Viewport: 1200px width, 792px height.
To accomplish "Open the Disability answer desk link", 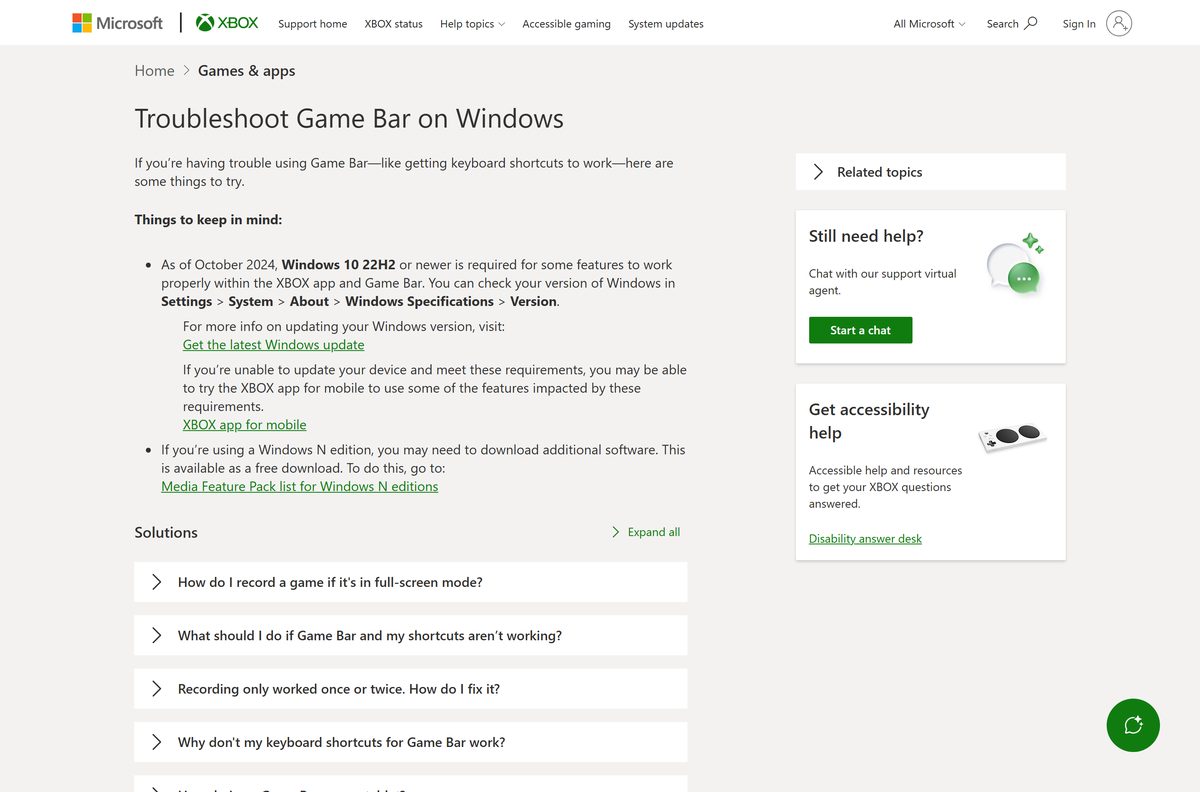I will pyautogui.click(x=865, y=539).
